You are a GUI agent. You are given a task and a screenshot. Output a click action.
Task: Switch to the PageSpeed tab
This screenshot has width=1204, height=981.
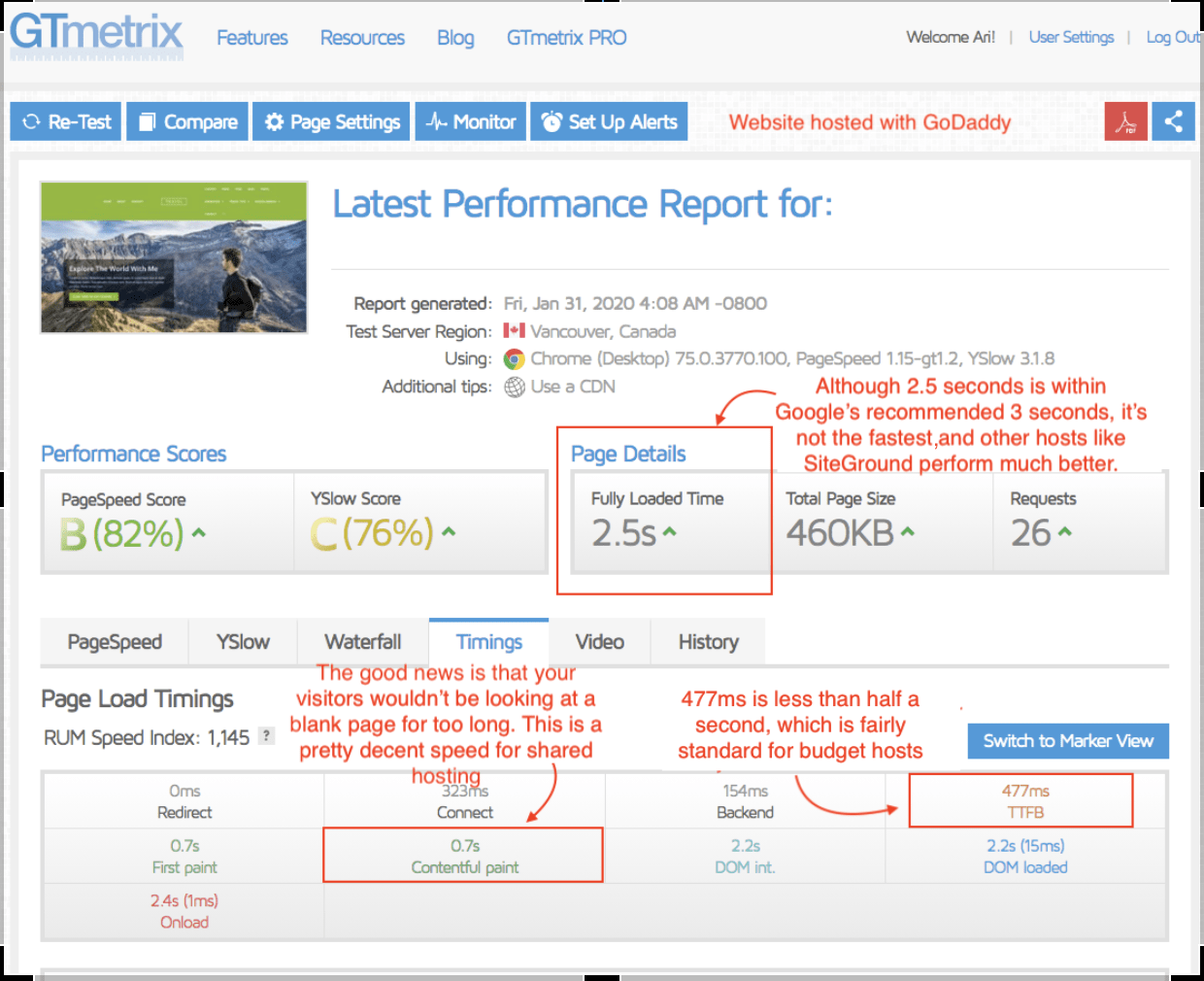point(115,642)
